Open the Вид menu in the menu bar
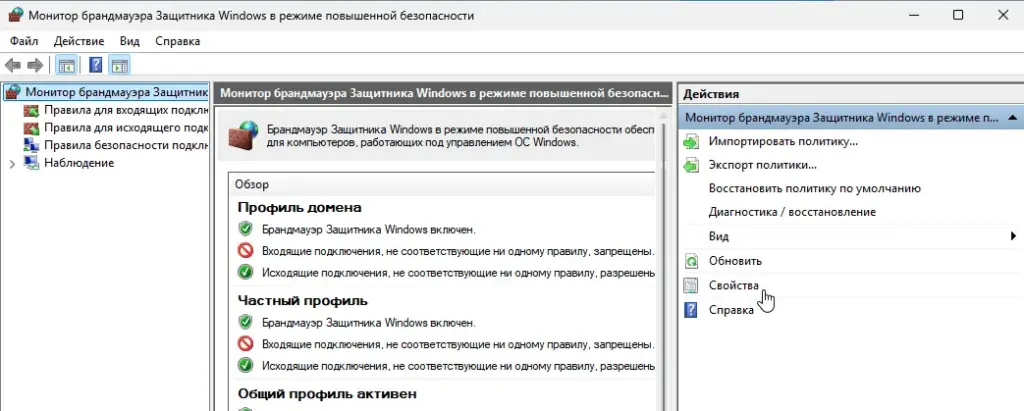The image size is (1024, 411). pyautogui.click(x=129, y=41)
